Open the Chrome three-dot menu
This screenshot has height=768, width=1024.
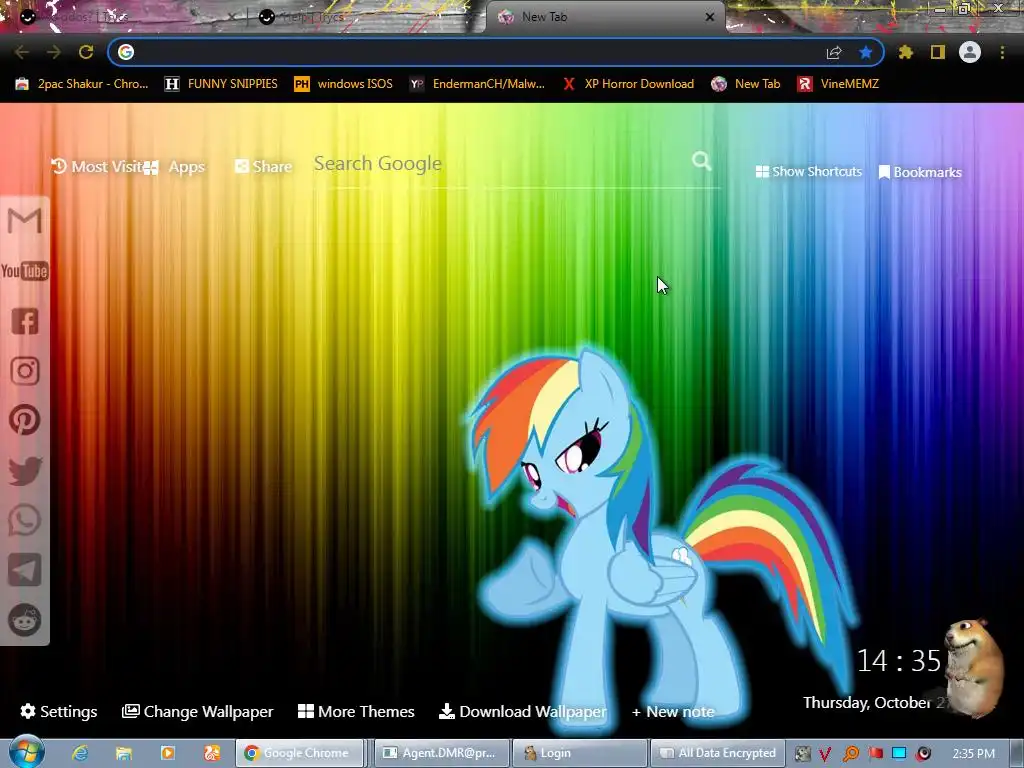1002,52
